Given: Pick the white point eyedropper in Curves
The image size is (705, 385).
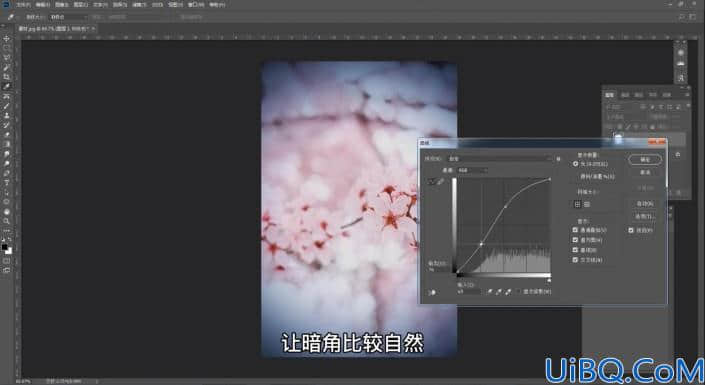Looking at the screenshot, I should (508, 292).
